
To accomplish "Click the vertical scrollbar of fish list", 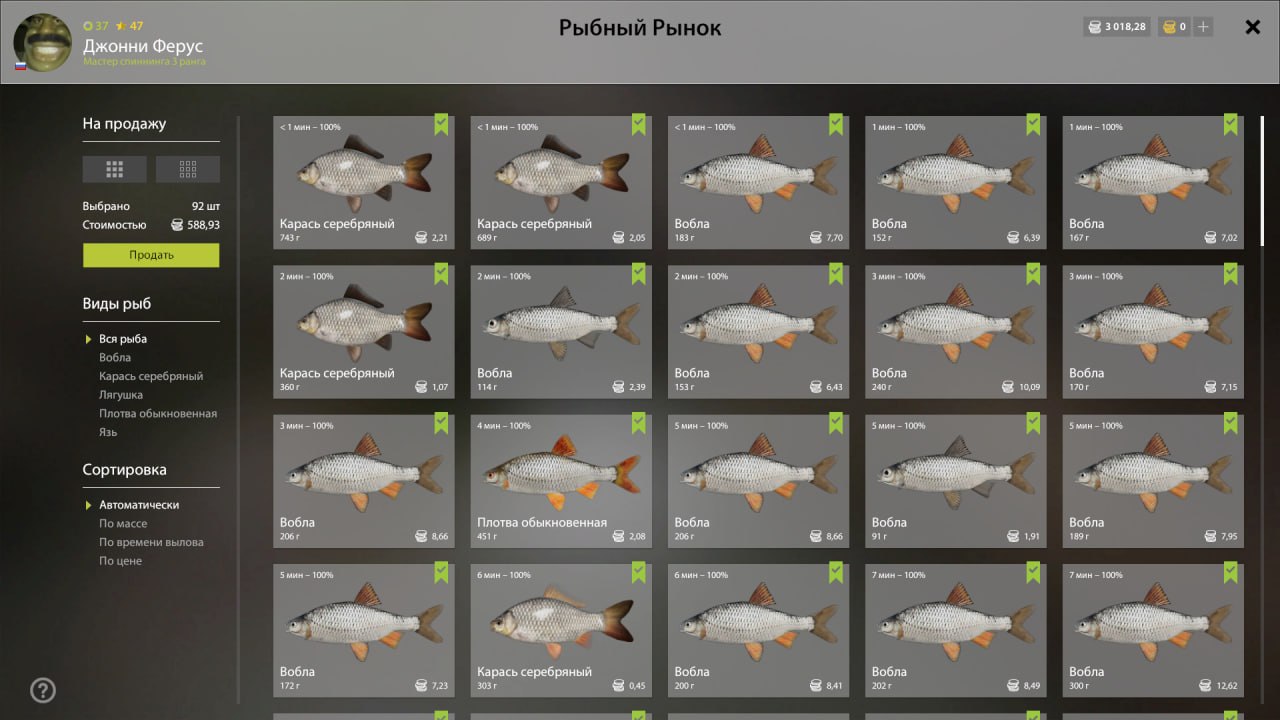I will (x=1261, y=181).
